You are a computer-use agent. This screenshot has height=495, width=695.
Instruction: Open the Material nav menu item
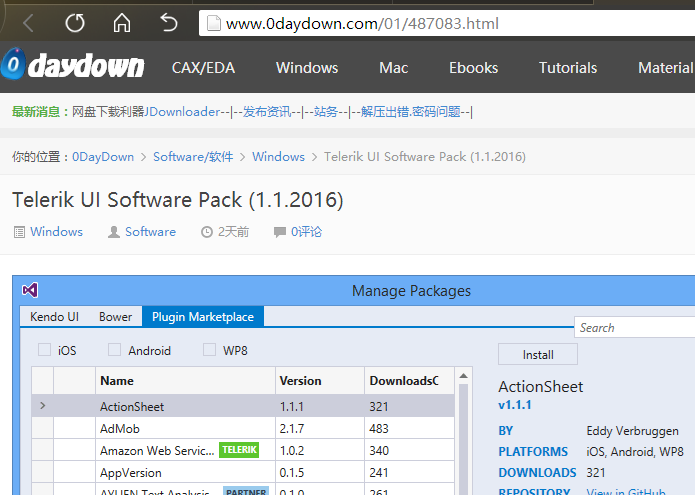pyautogui.click(x=666, y=68)
